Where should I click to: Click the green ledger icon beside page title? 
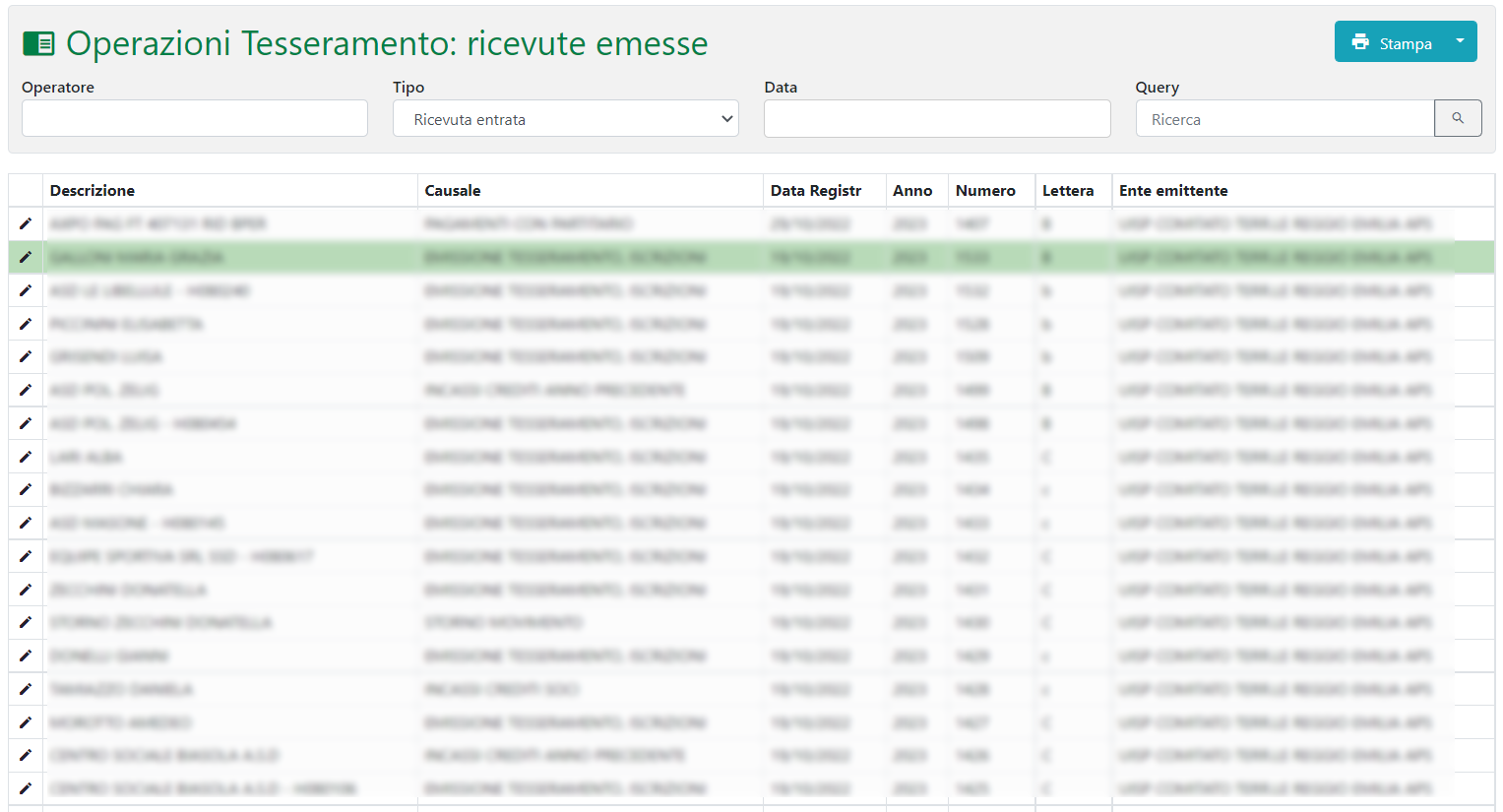[38, 43]
